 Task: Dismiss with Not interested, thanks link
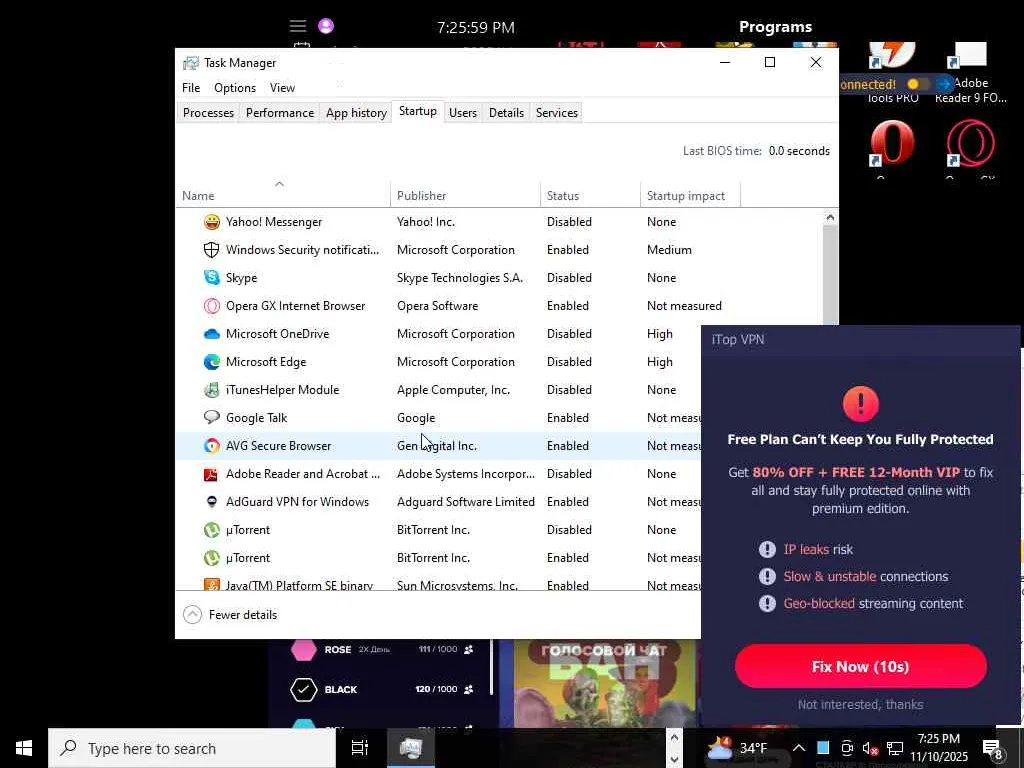[x=860, y=705]
